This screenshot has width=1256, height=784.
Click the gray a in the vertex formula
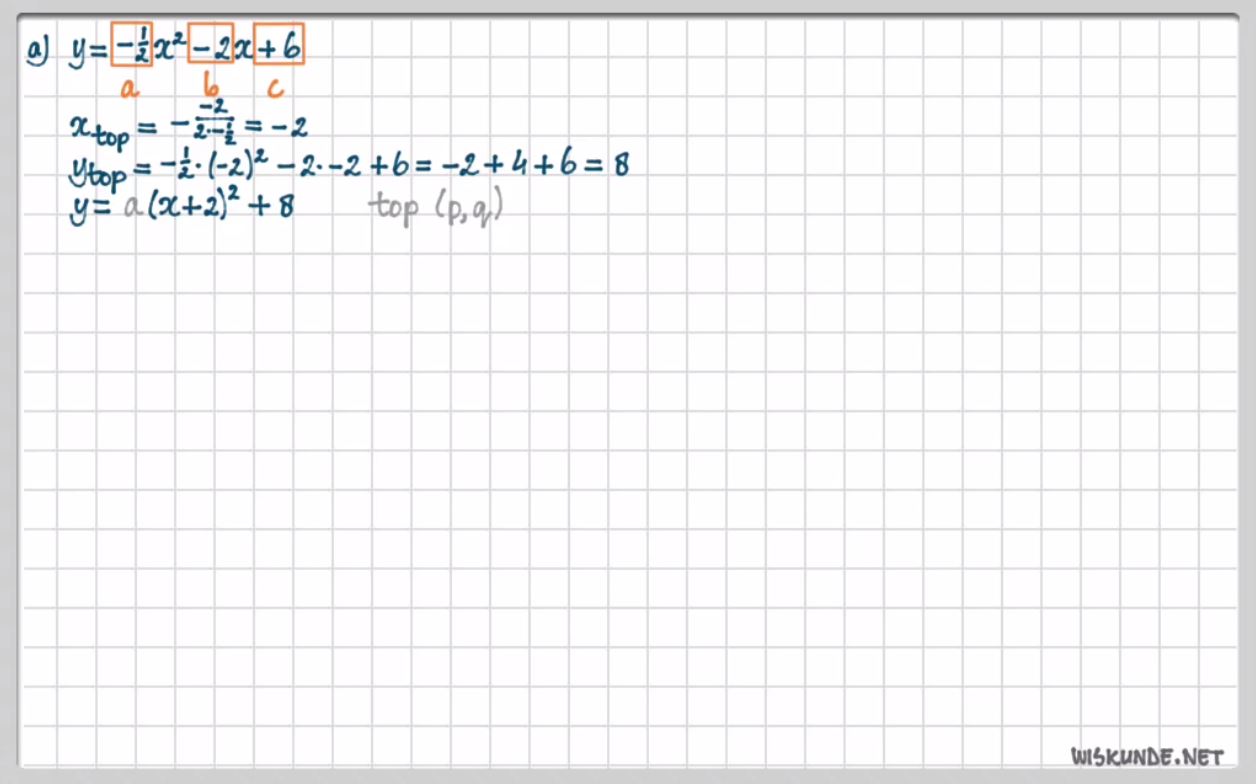click(130, 211)
